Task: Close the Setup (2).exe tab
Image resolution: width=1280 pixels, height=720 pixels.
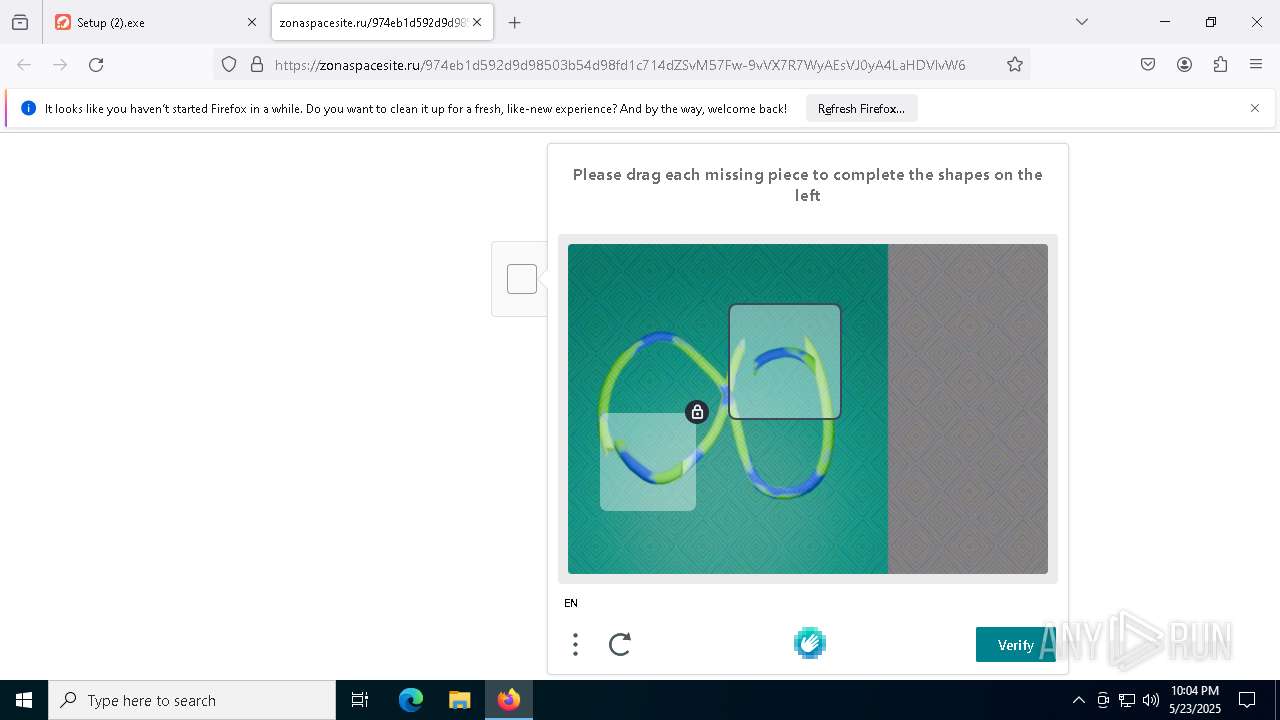Action: (x=252, y=22)
